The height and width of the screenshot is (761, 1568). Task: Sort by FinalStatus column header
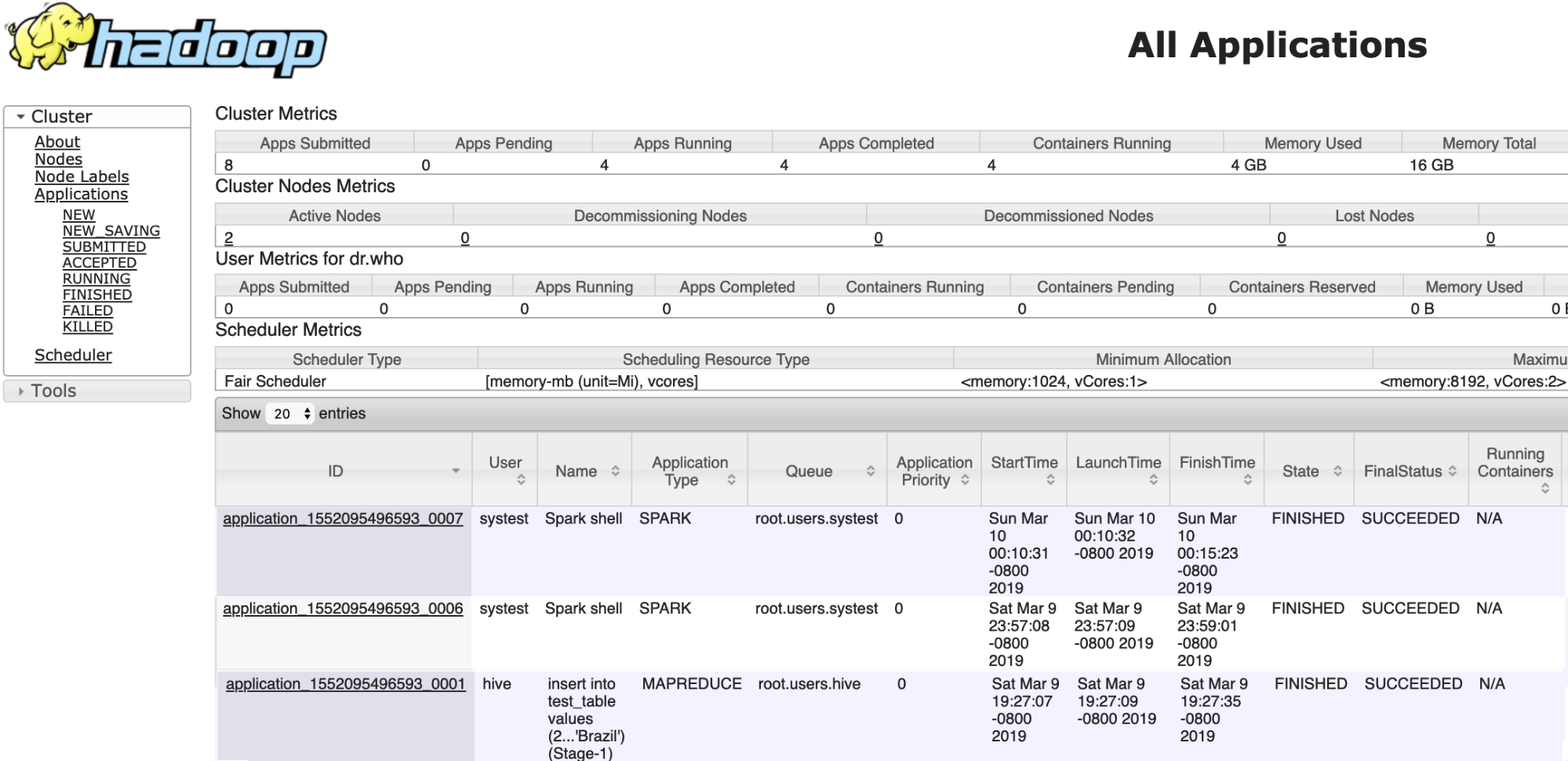click(1410, 471)
